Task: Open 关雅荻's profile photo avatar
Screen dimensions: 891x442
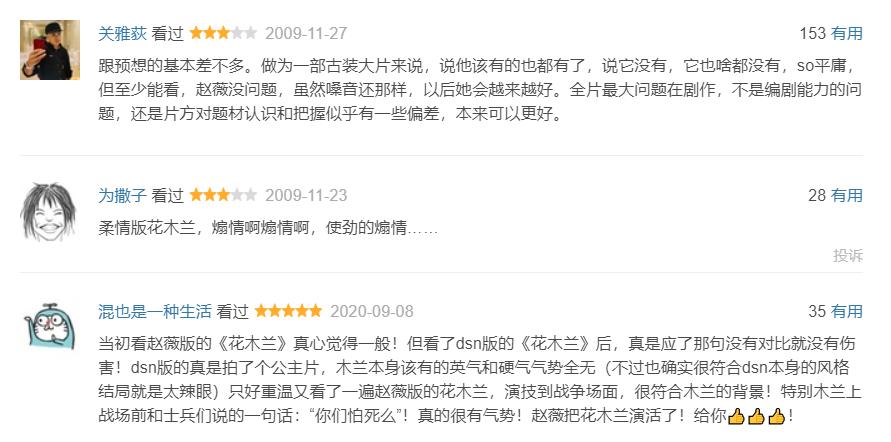Action: tap(50, 50)
